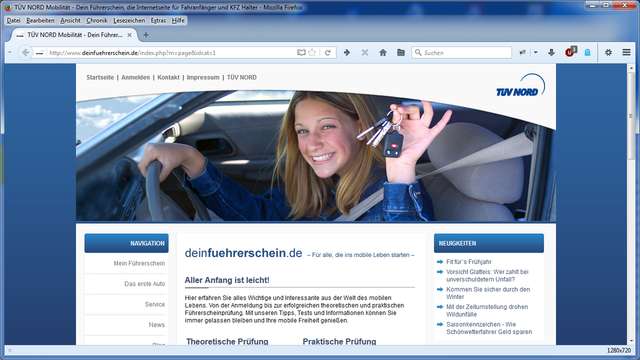Open the Impressum link
The height and width of the screenshot is (360, 640).
pyautogui.click(x=203, y=77)
